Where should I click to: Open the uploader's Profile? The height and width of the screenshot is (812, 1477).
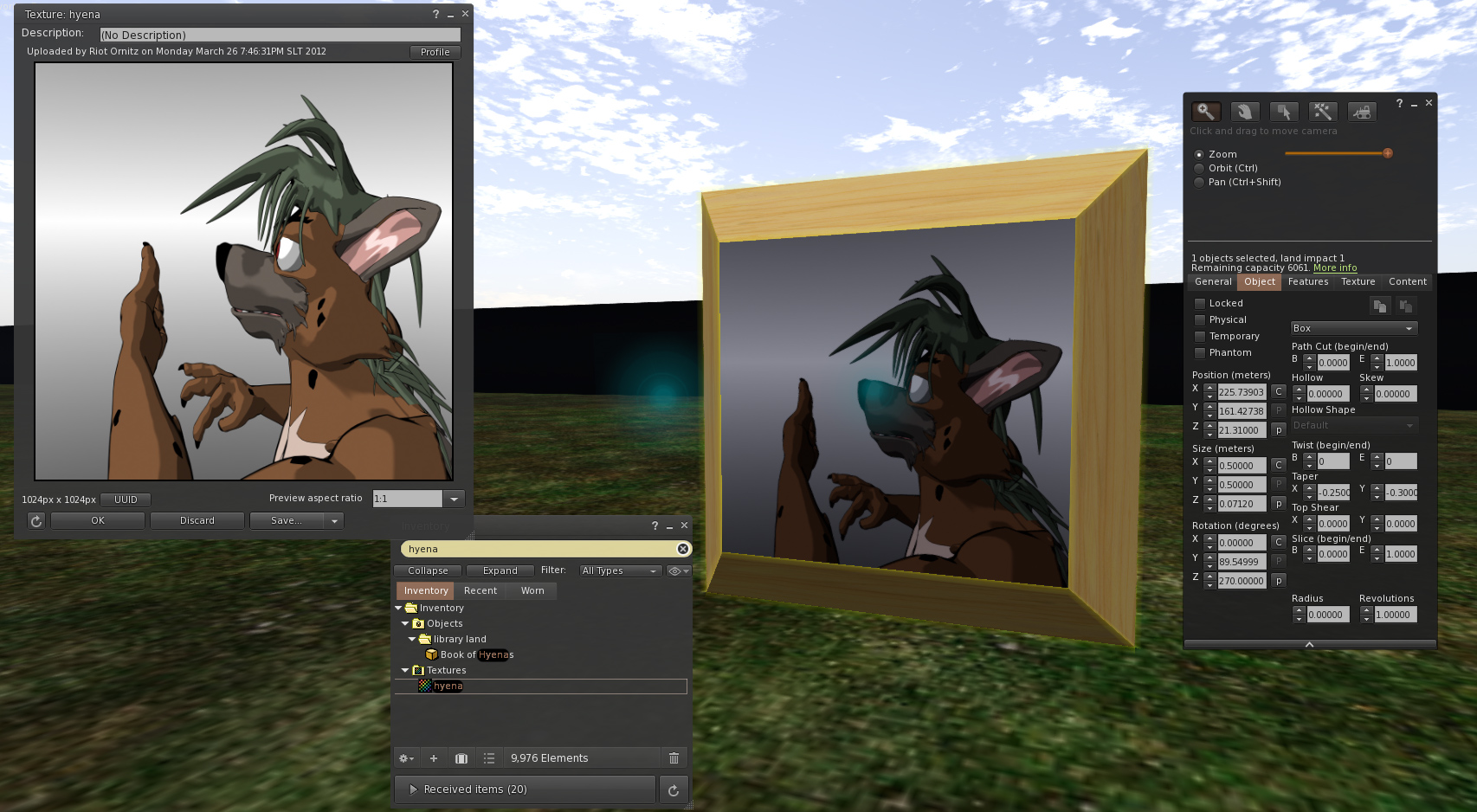tap(435, 52)
